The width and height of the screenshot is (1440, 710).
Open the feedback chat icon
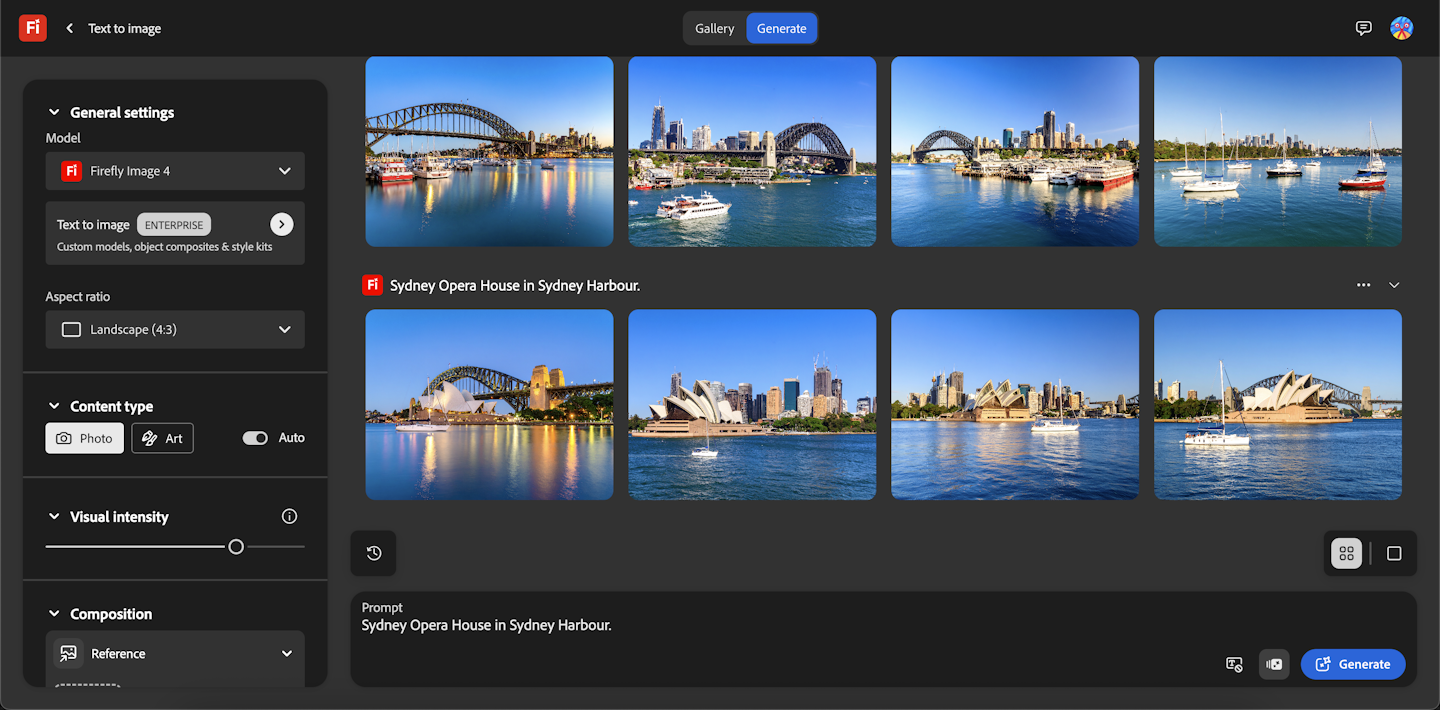click(1363, 28)
